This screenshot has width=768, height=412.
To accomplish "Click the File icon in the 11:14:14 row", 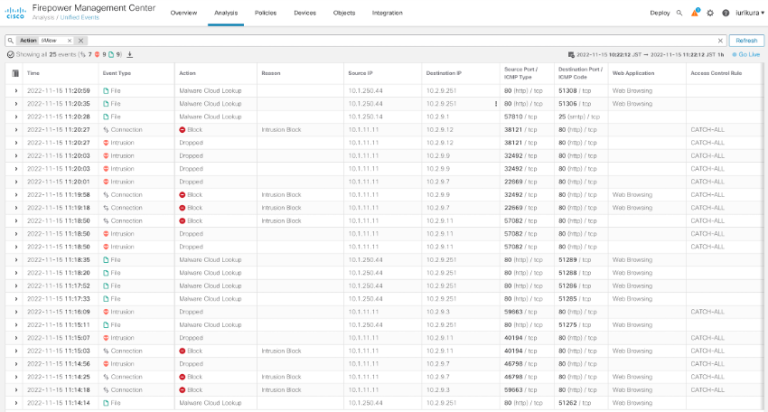I will 106,403.
